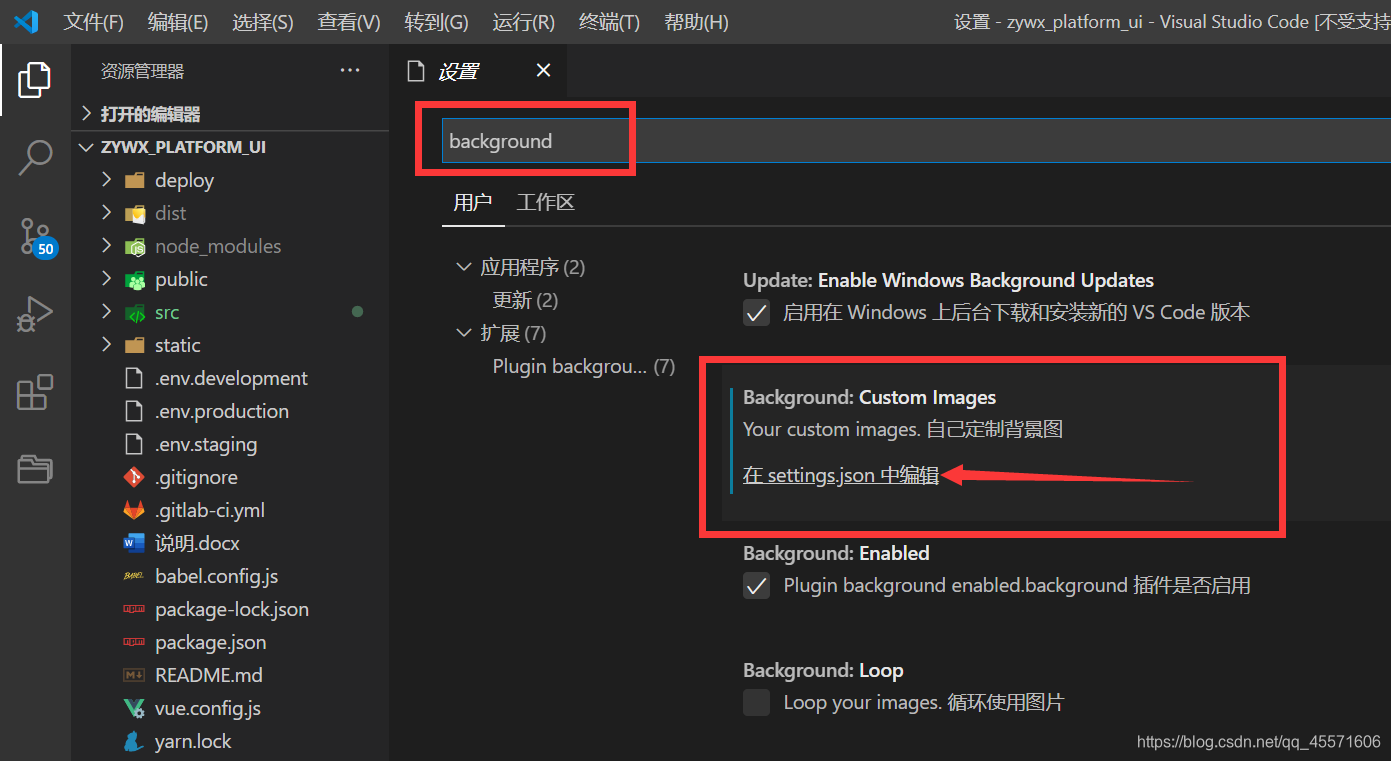Switch to the 工作区 settings tab

click(545, 203)
